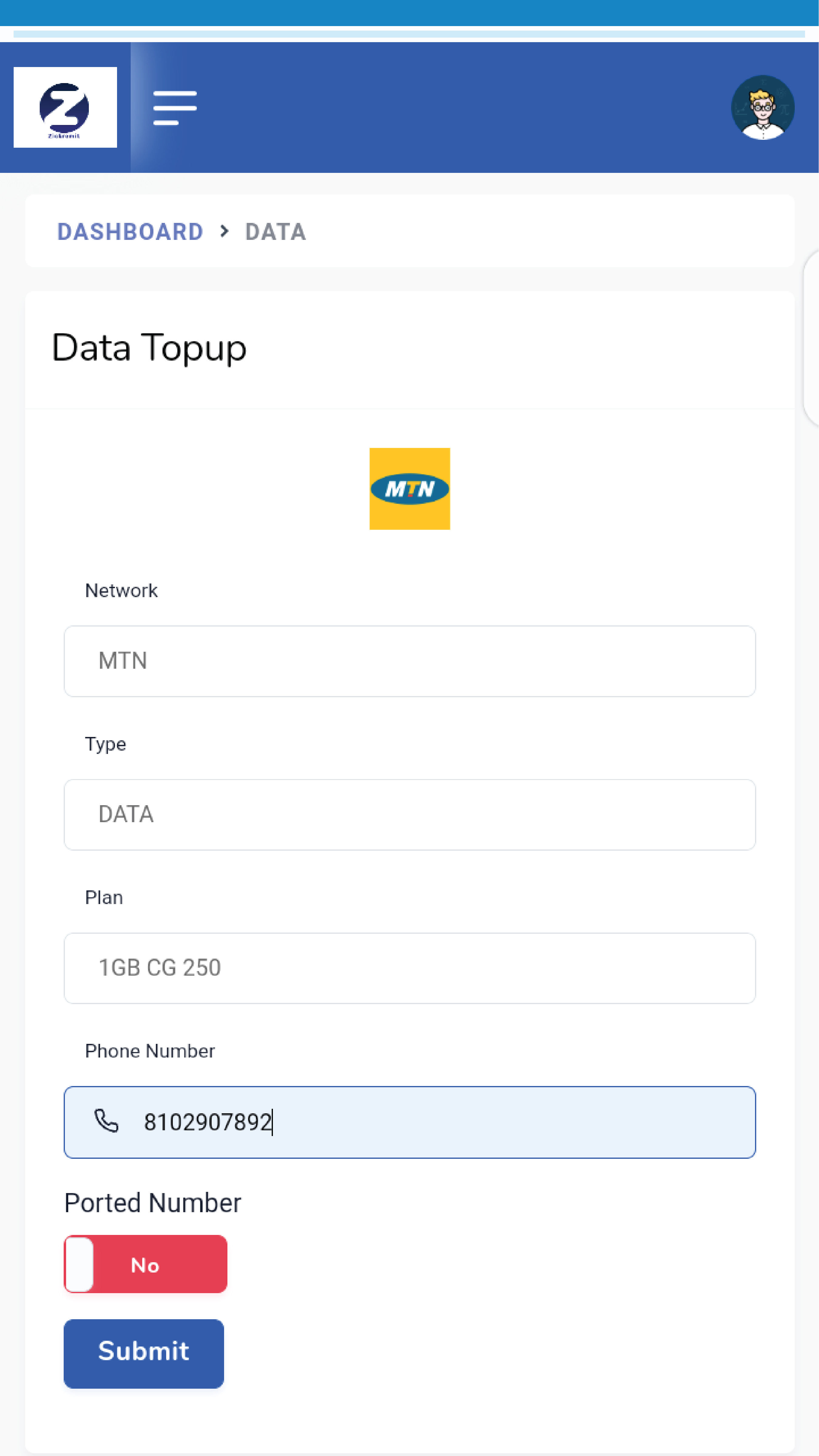Click the Phone Number label
Viewport: 819px width, 1456px height.
click(x=150, y=1051)
